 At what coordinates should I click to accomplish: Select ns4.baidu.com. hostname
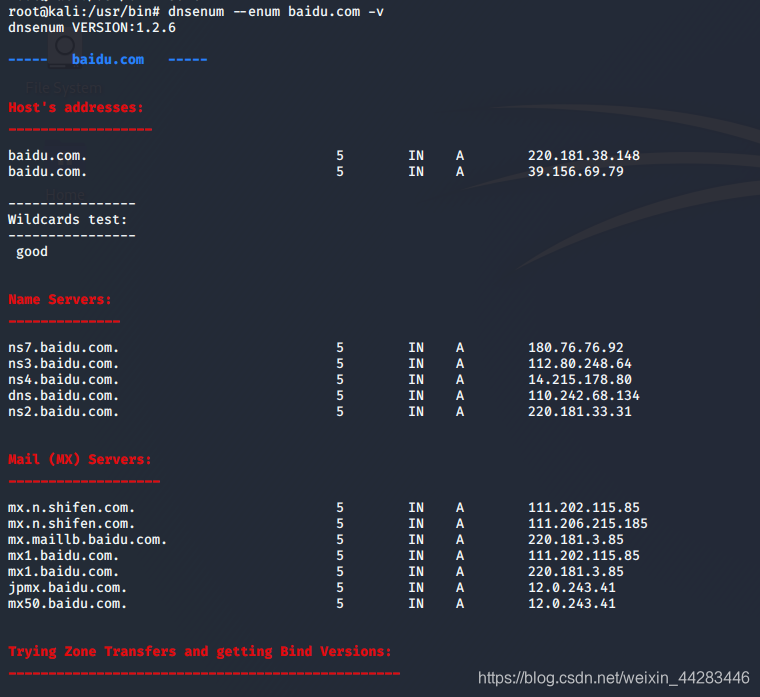63,380
